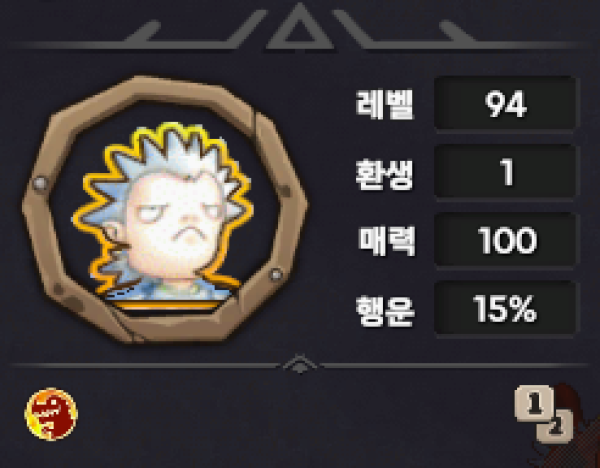Select the 매력 label

(x=386, y=241)
